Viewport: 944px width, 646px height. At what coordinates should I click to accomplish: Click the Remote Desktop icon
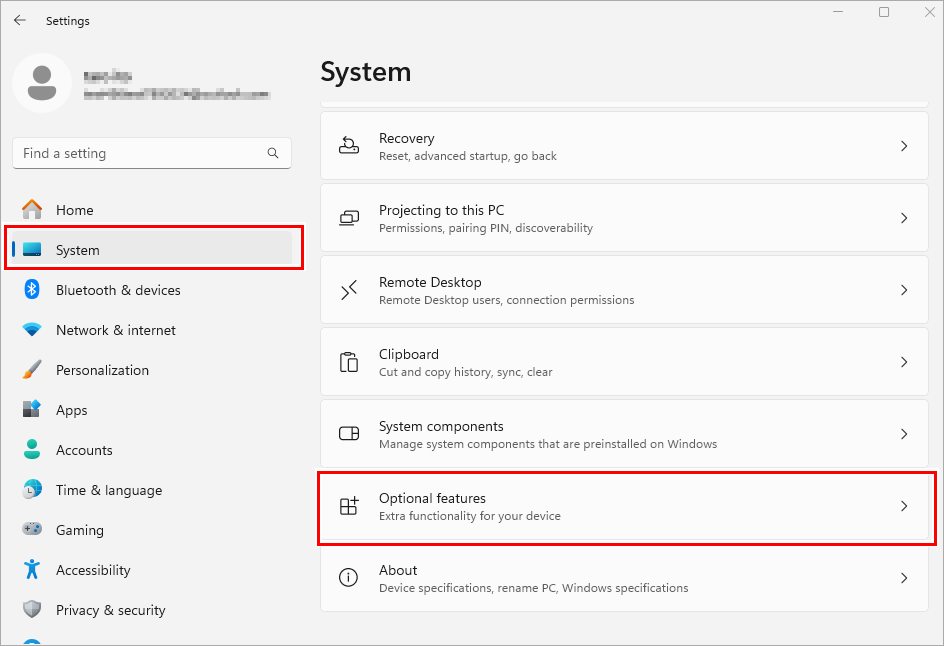click(348, 289)
